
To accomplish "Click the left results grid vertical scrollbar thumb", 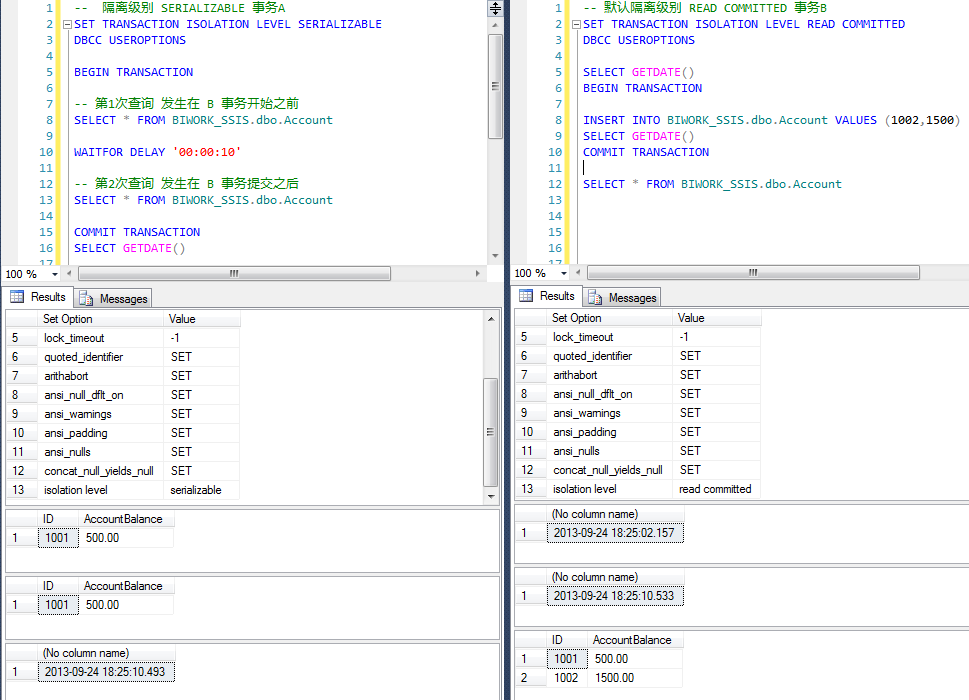I will [491, 432].
